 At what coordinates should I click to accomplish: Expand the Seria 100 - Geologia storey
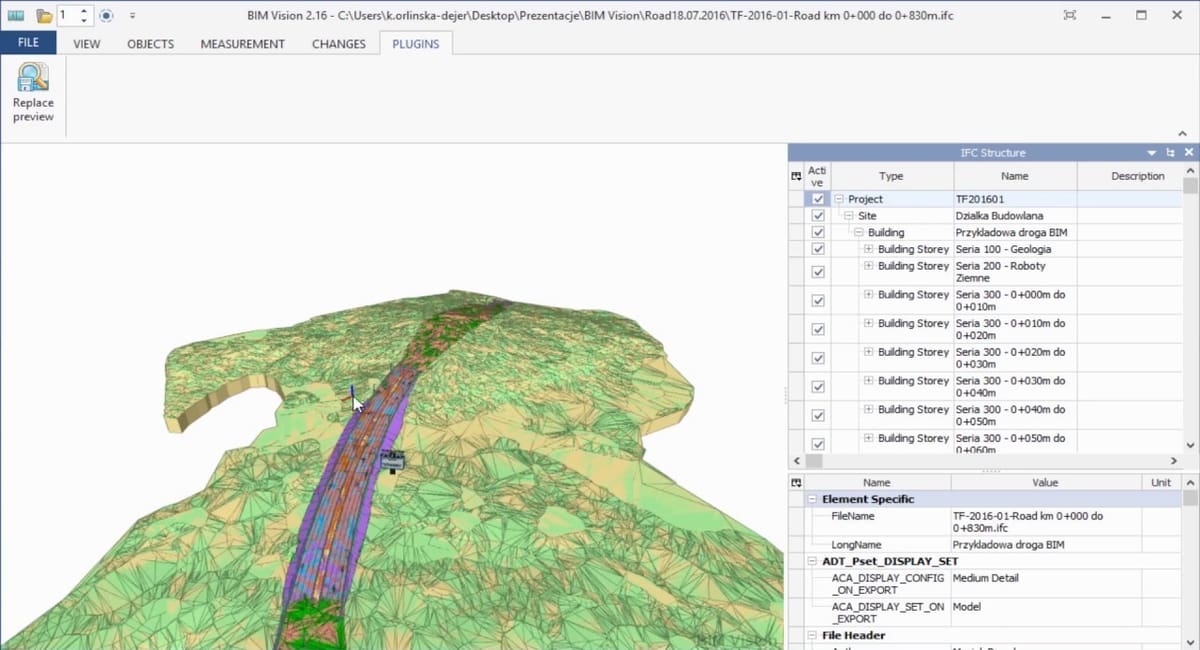(x=869, y=249)
